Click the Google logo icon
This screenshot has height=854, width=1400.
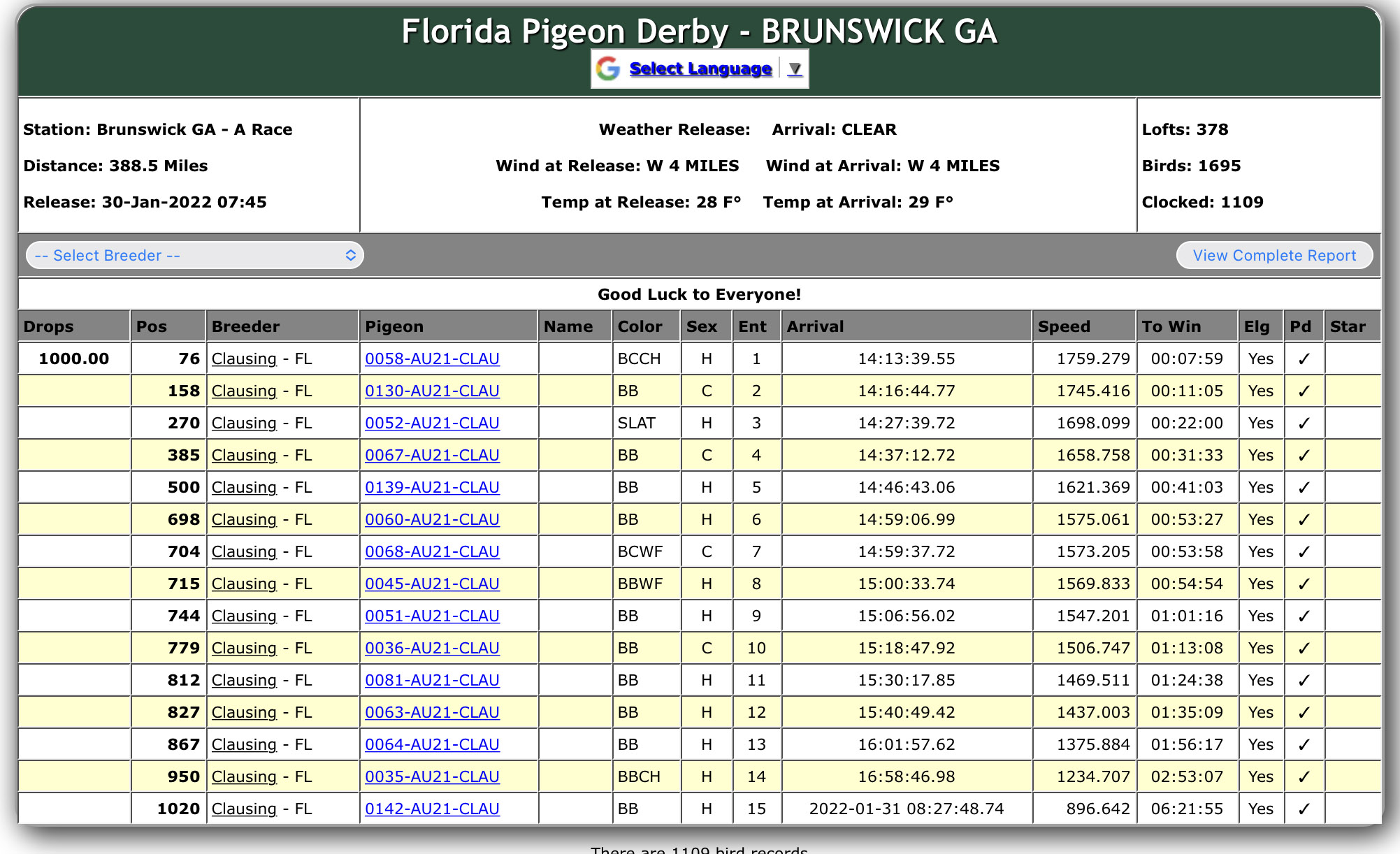pyautogui.click(x=608, y=68)
